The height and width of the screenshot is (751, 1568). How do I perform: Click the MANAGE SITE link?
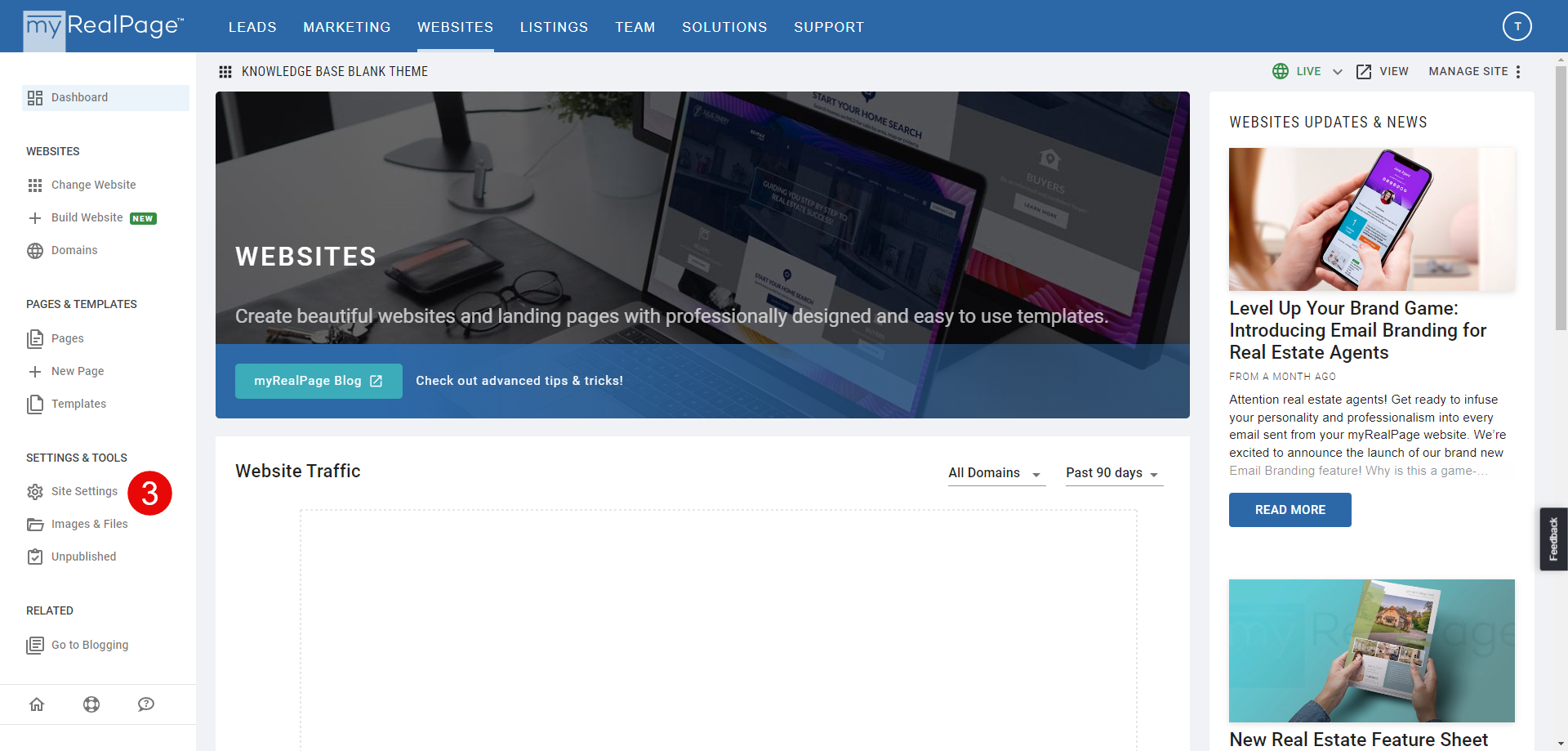pos(1468,72)
